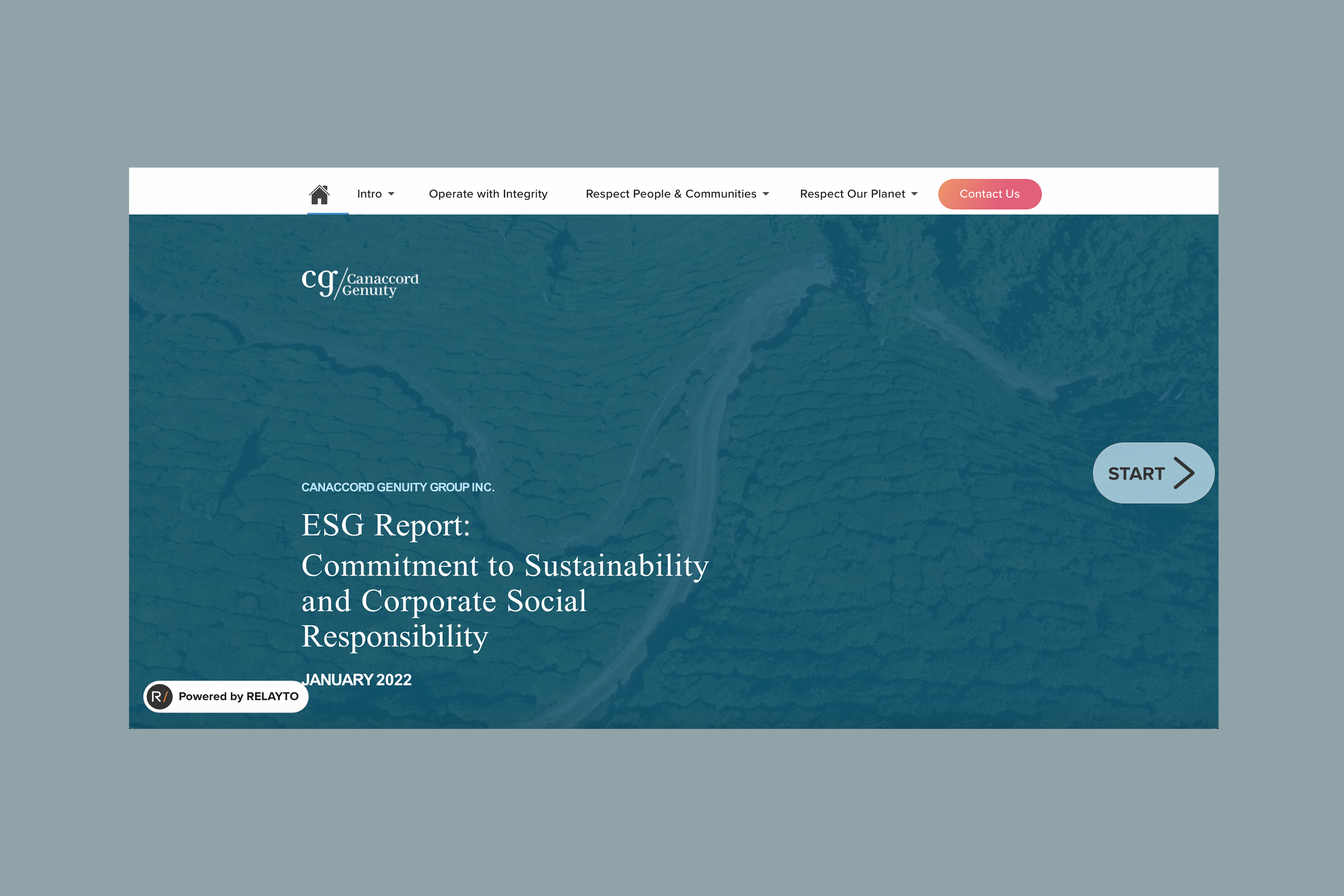Expand Respect Our Planet dropdown arrow
This screenshot has width=1344, height=896.
click(x=914, y=194)
